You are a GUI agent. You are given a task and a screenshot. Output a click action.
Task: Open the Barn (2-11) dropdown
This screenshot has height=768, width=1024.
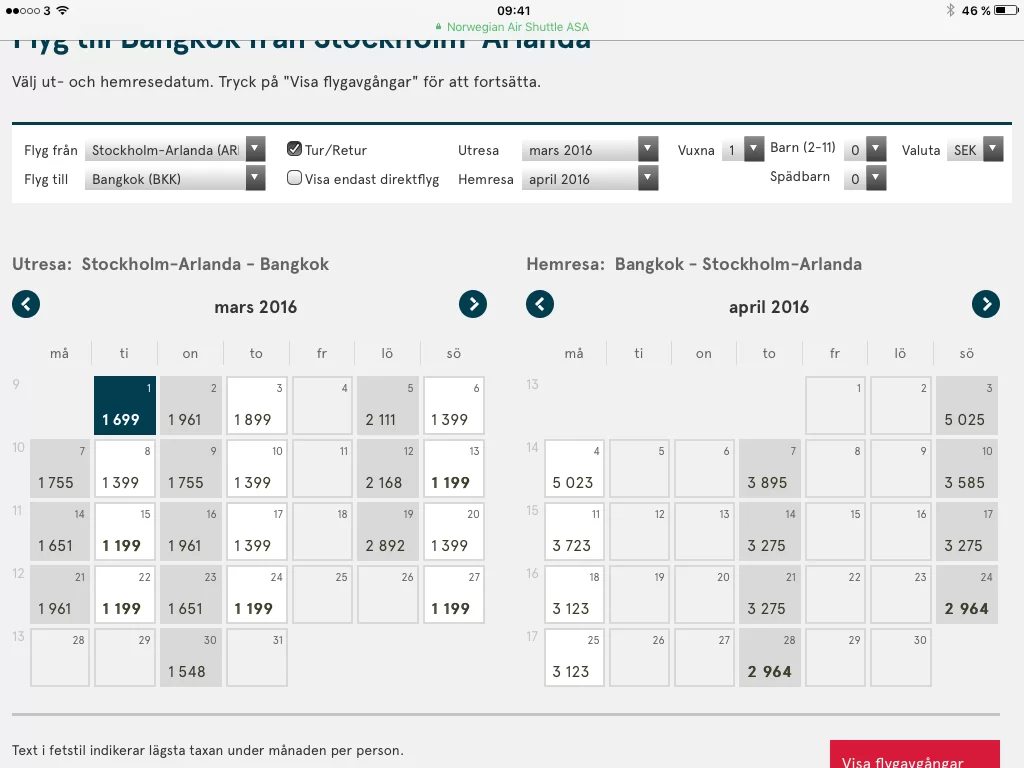pyautogui.click(x=877, y=149)
